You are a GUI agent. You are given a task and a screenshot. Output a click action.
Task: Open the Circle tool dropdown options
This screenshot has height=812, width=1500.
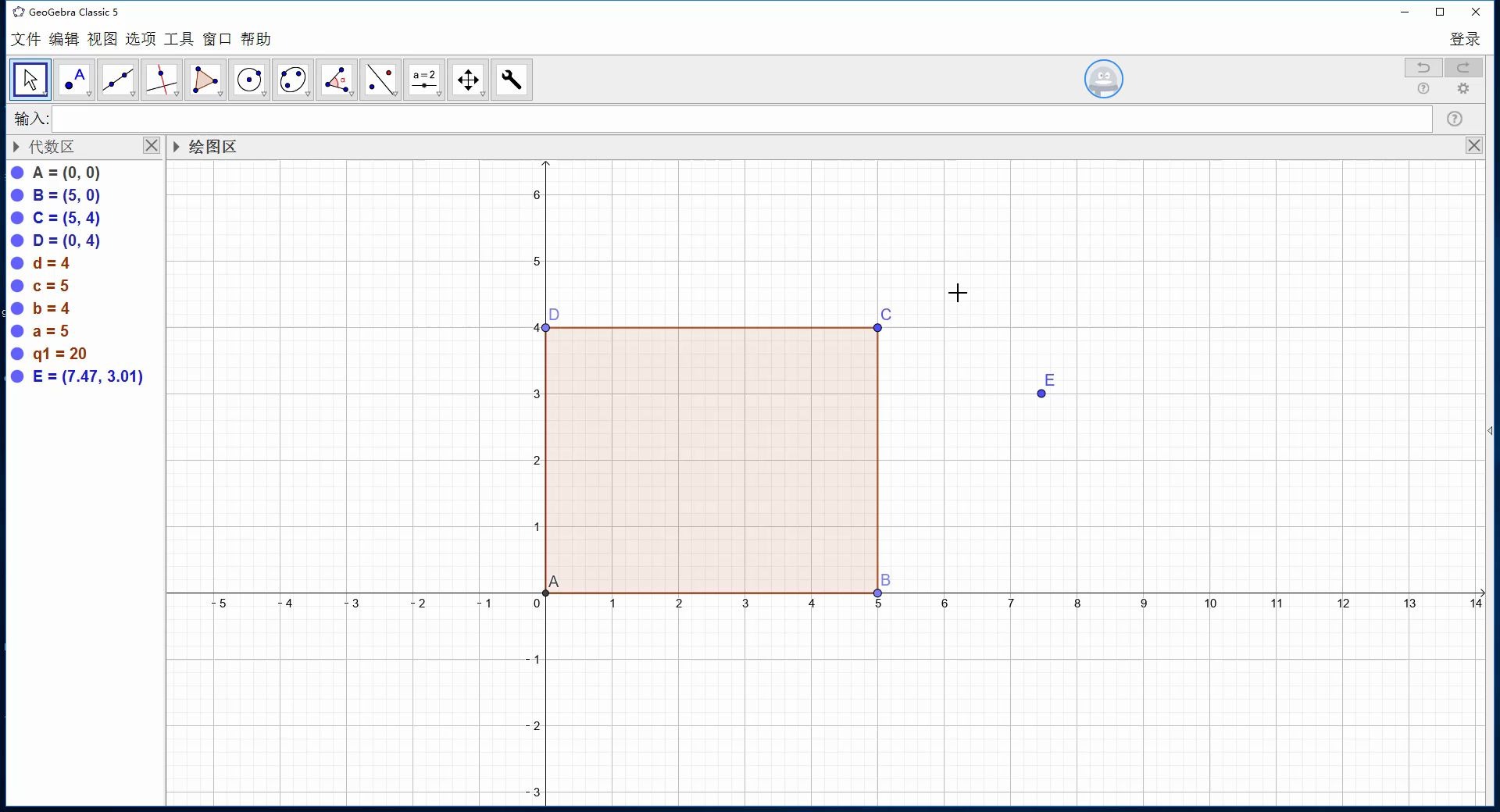(x=264, y=93)
